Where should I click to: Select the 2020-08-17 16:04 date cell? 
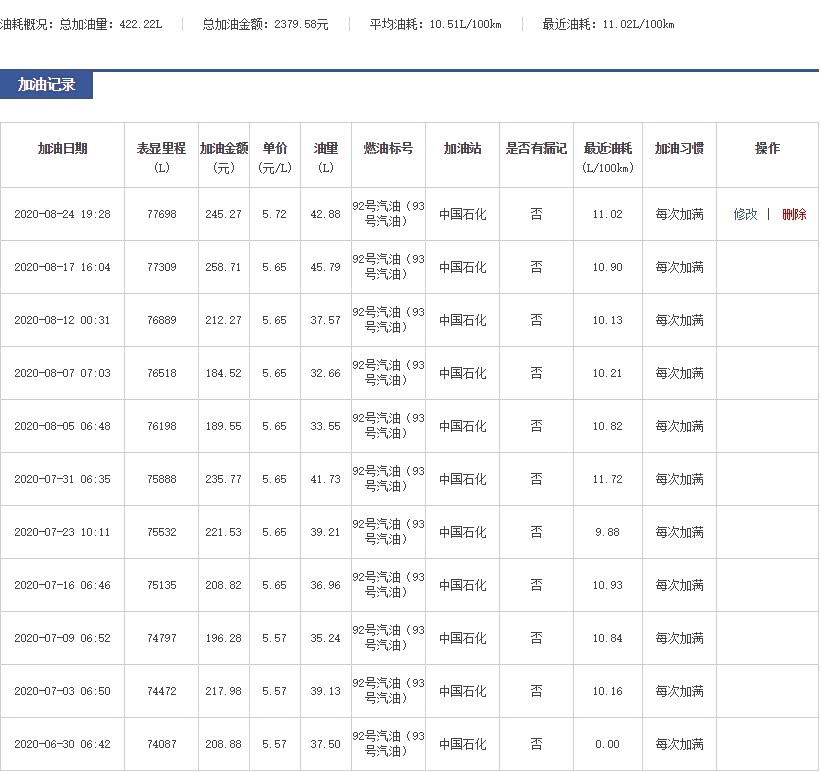[62, 267]
